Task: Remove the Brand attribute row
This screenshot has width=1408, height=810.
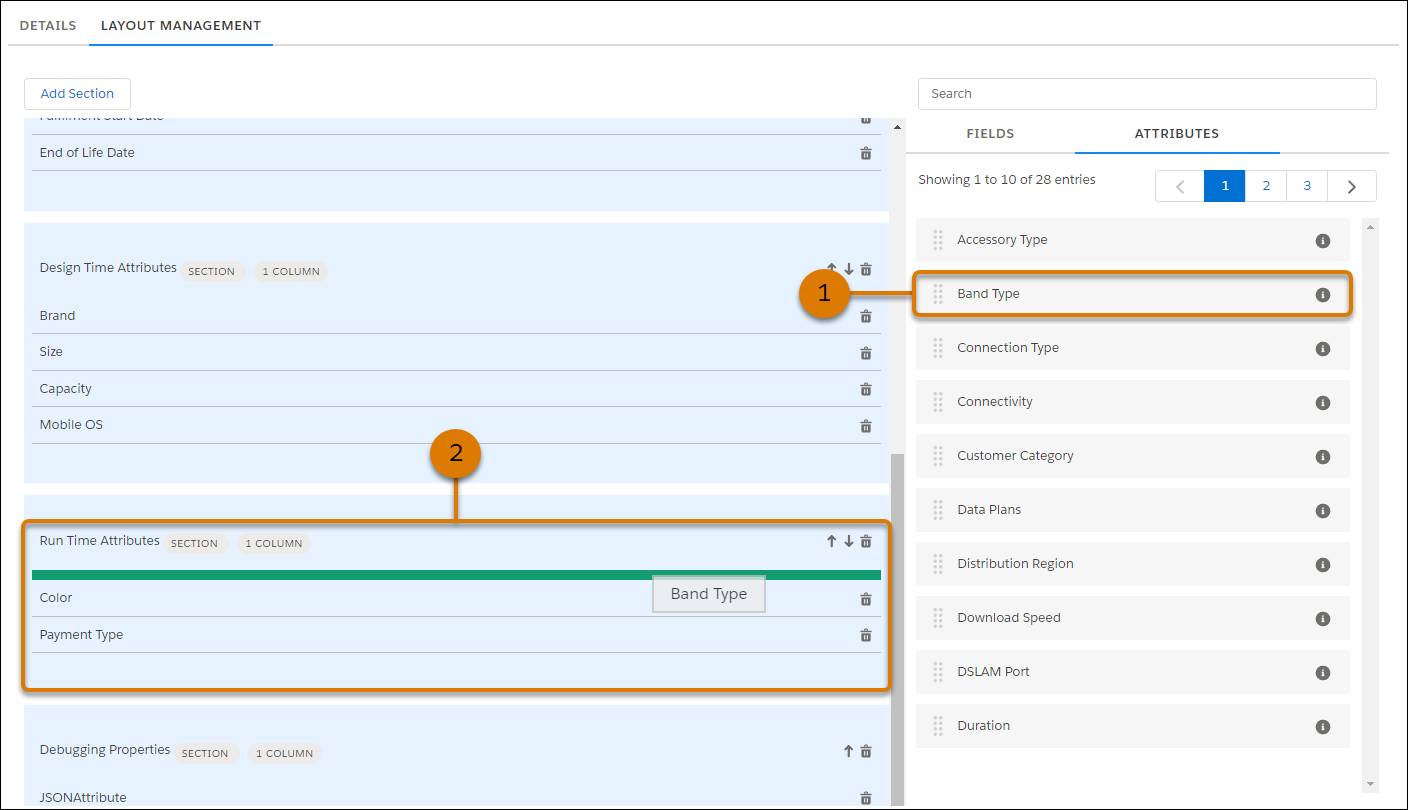Action: [866, 316]
